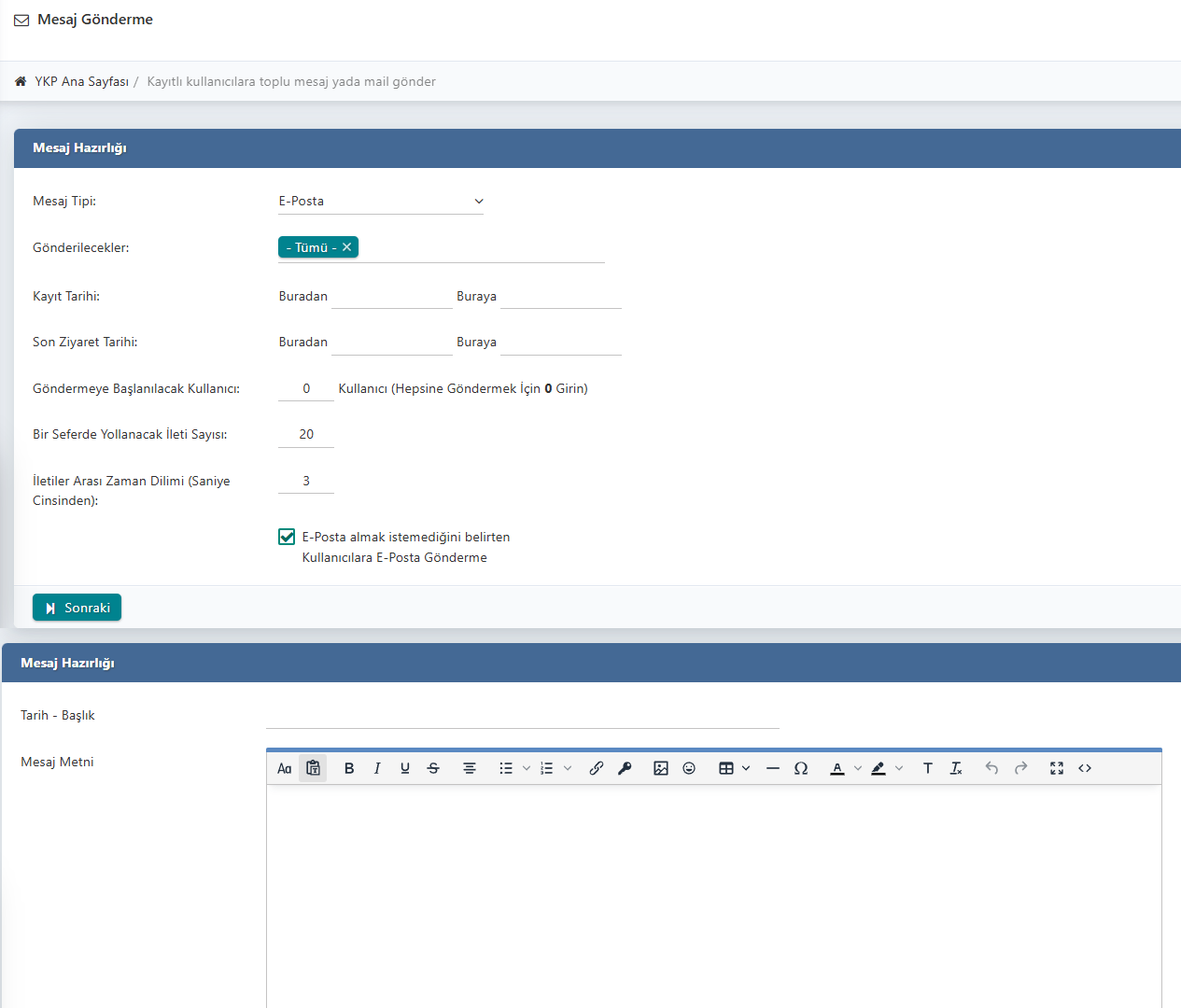Expand the insert table dropdown arrow
The height and width of the screenshot is (1008, 1181).
coord(746,768)
